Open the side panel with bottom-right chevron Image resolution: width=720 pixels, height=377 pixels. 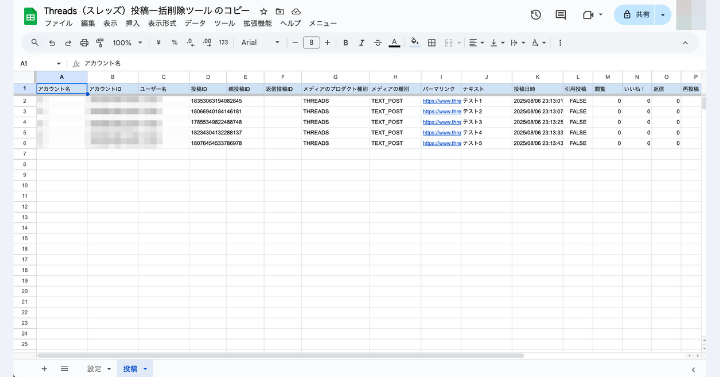(693, 369)
